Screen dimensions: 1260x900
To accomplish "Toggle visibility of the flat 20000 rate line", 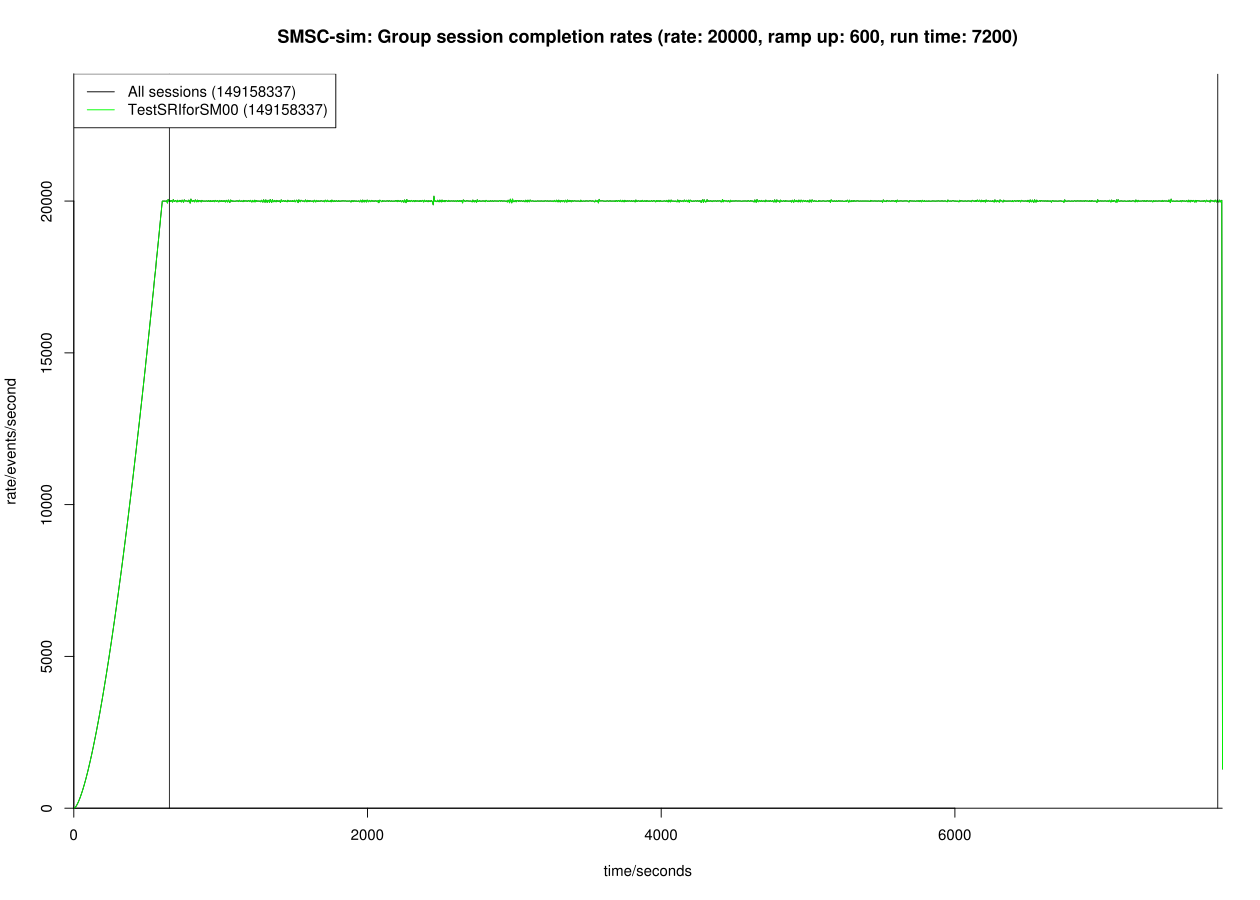I will coord(700,200).
